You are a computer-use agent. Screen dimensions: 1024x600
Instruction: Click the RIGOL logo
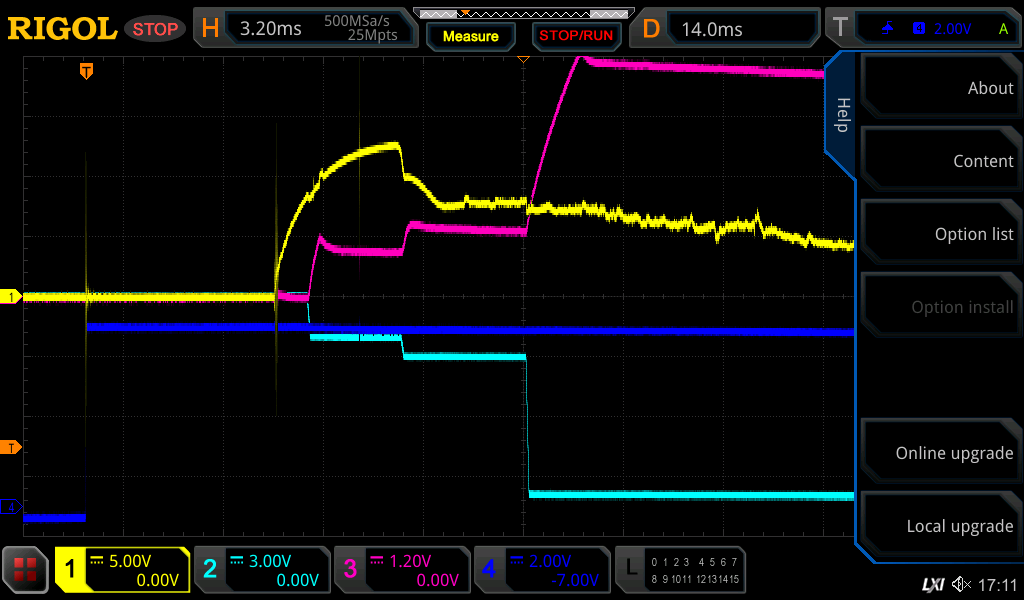[x=62, y=29]
